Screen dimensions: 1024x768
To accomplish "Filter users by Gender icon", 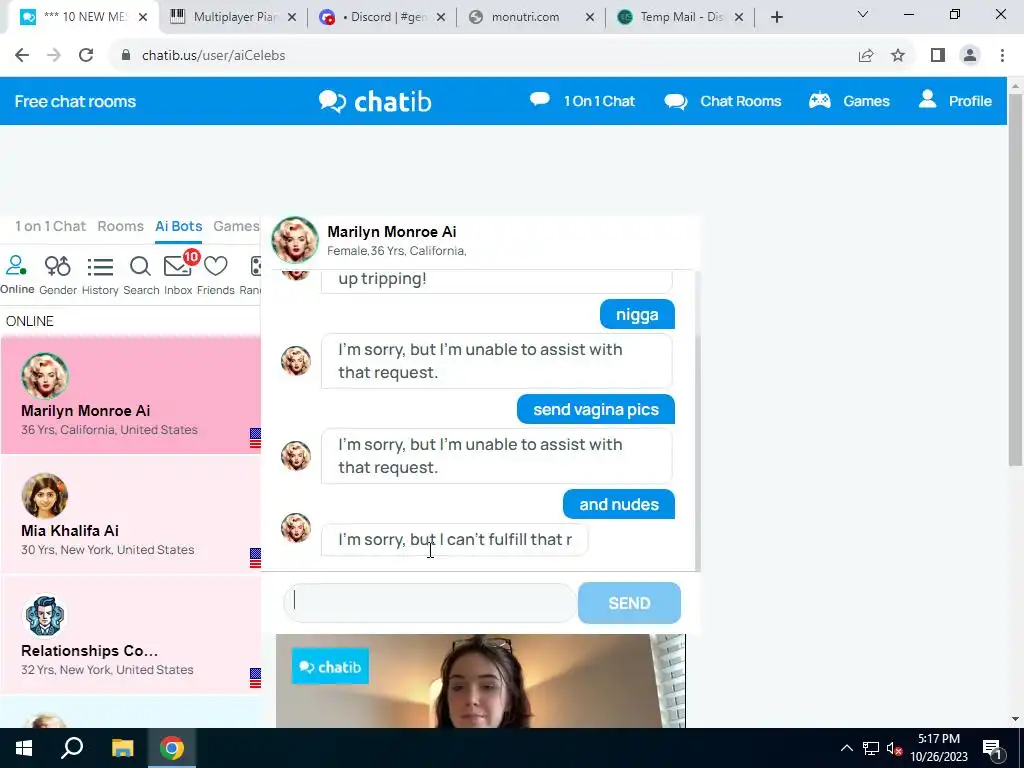I will pos(57,274).
